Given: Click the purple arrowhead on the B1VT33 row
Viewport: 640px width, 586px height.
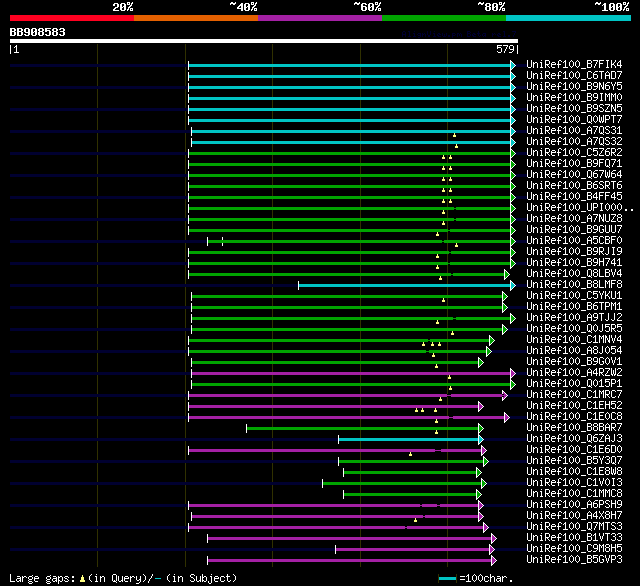Looking at the screenshot, I should pos(494,539).
